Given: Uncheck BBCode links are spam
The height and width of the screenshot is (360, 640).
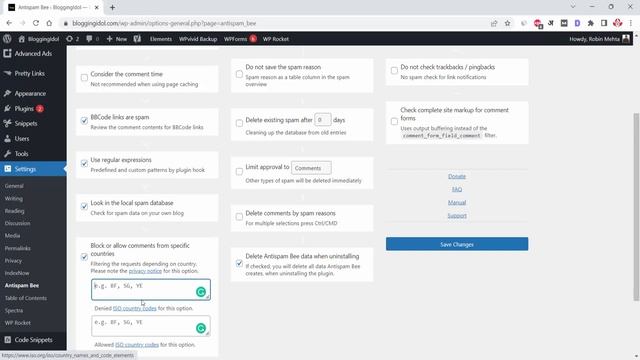Looking at the screenshot, I should click(84, 120).
